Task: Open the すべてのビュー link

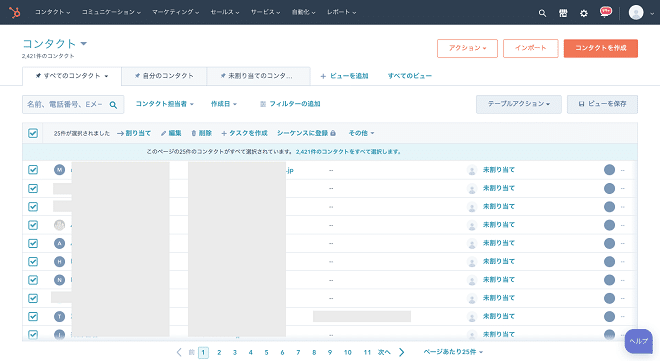Action: point(410,76)
